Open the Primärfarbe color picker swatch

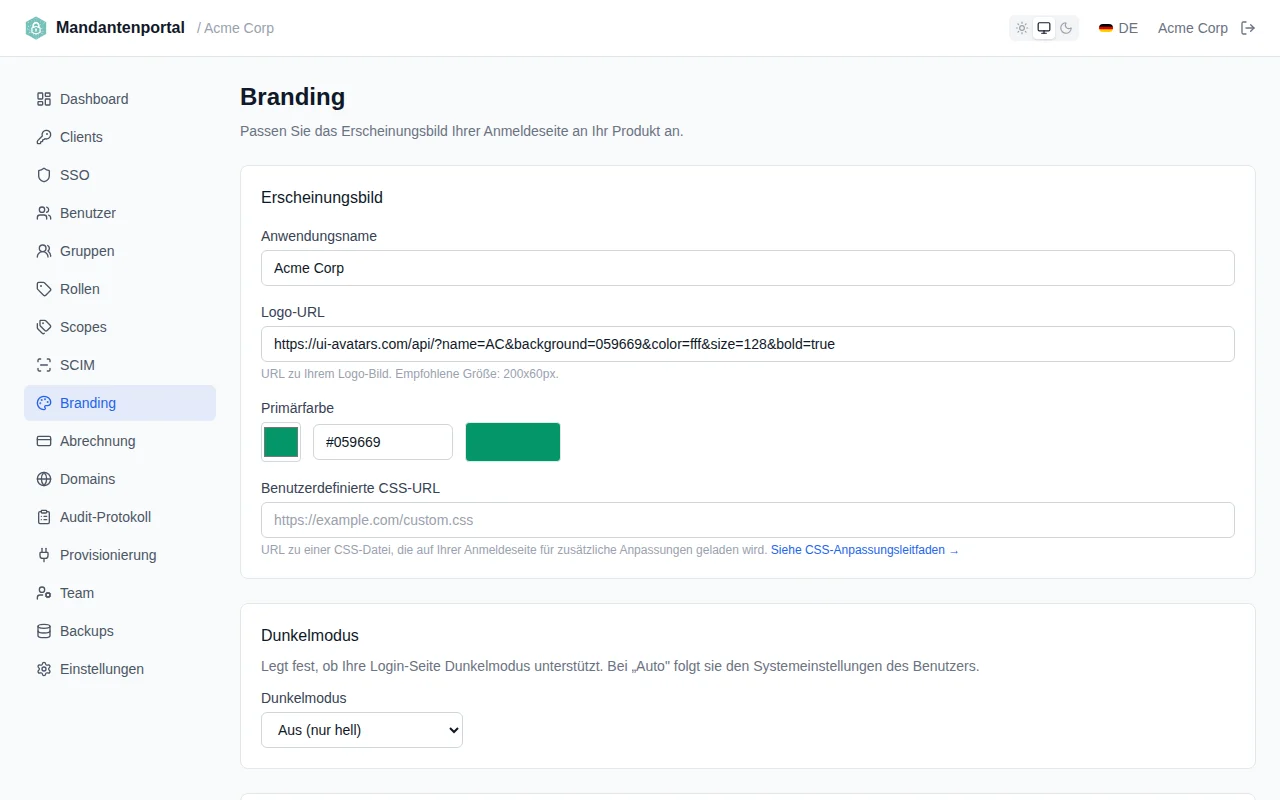281,442
